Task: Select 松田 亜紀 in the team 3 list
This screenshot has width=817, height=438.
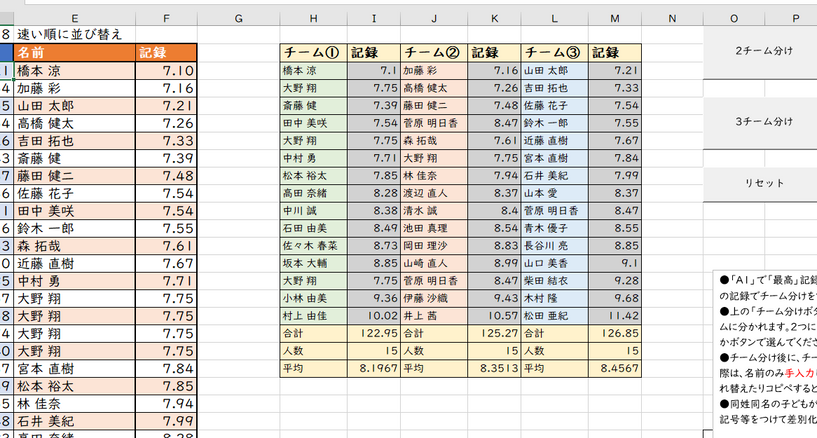Action: pos(554,315)
